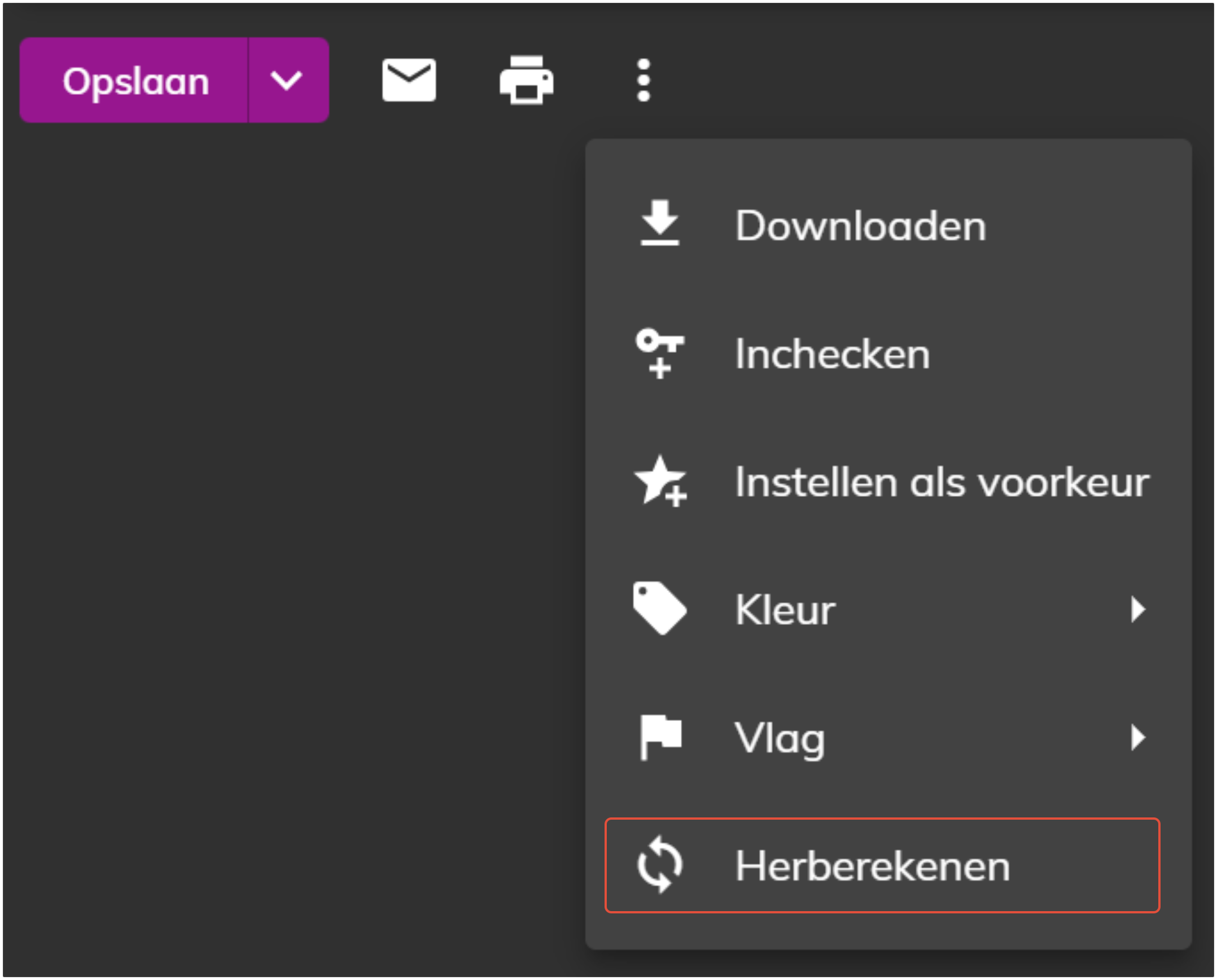Click the envelope email icon
Screen dimensions: 1217x980
pyautogui.click(x=409, y=80)
